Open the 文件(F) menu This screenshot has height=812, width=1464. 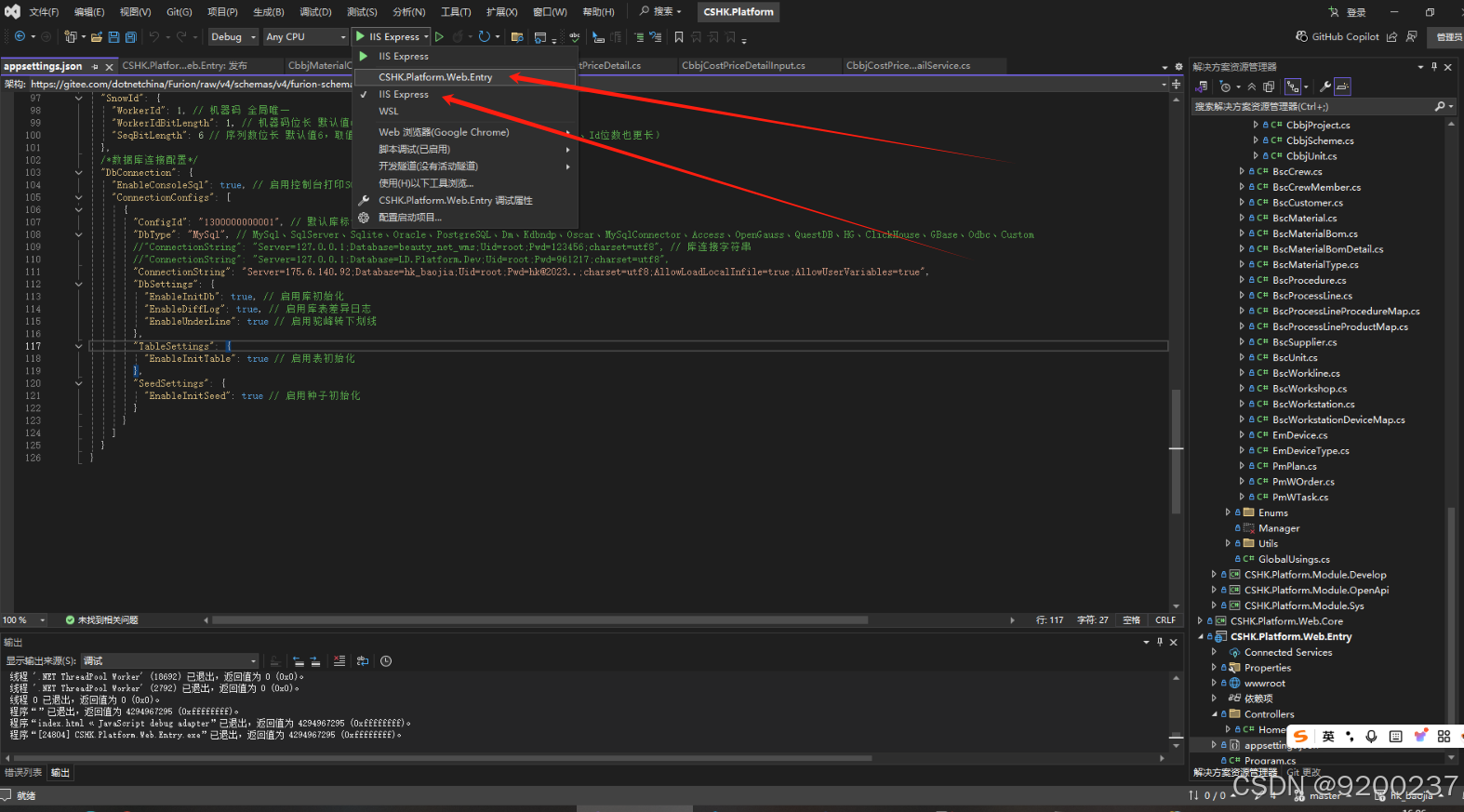click(44, 12)
